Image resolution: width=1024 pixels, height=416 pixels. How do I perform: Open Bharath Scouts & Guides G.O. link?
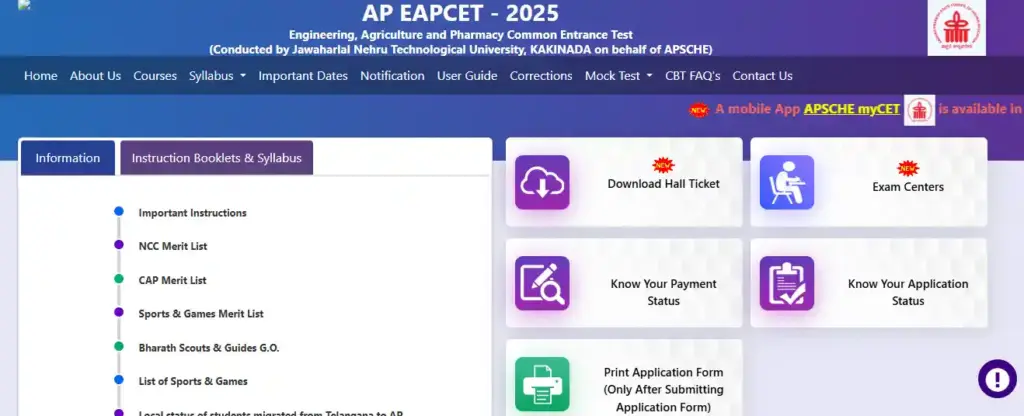pos(209,347)
